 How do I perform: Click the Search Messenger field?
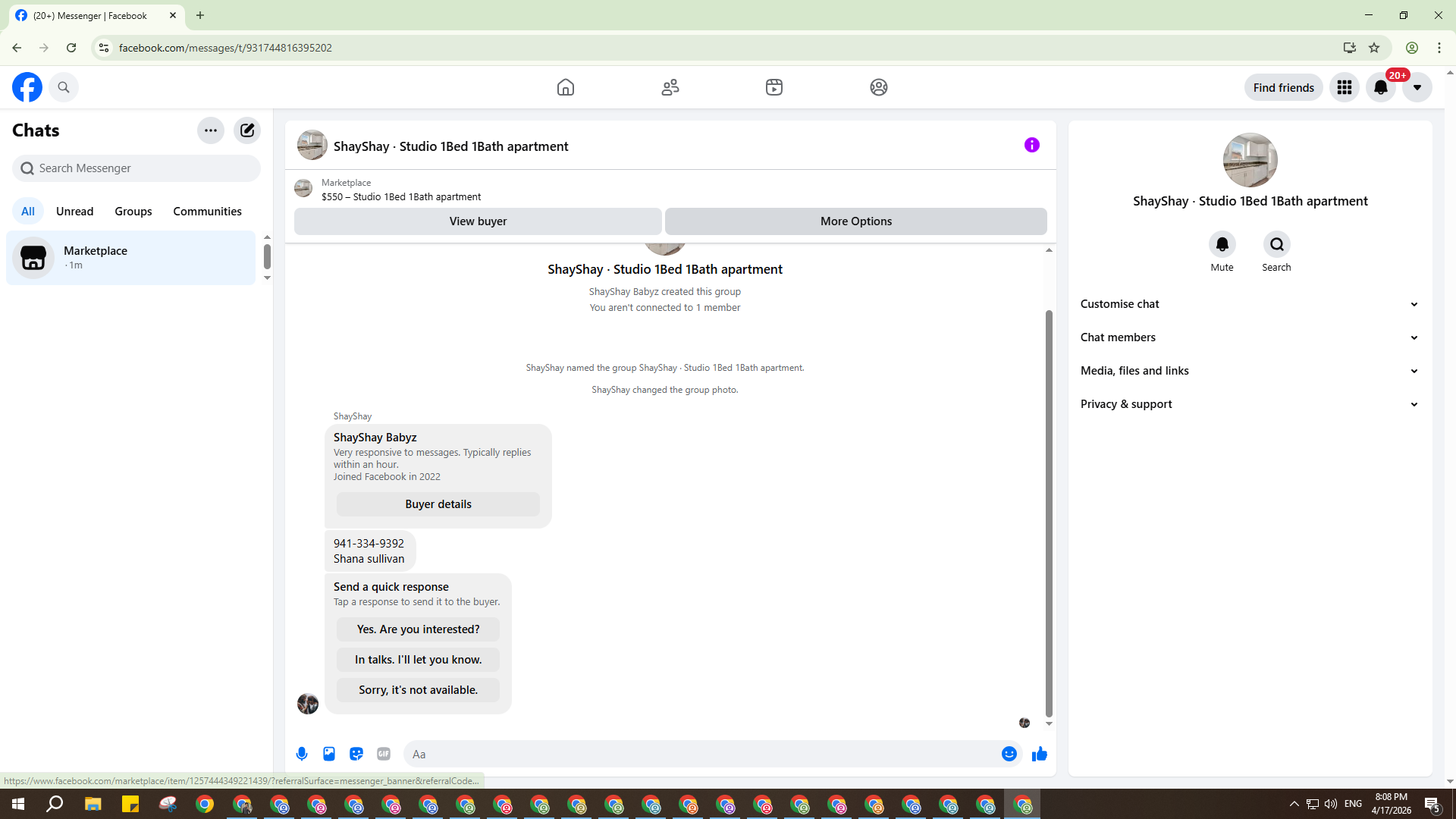136,168
